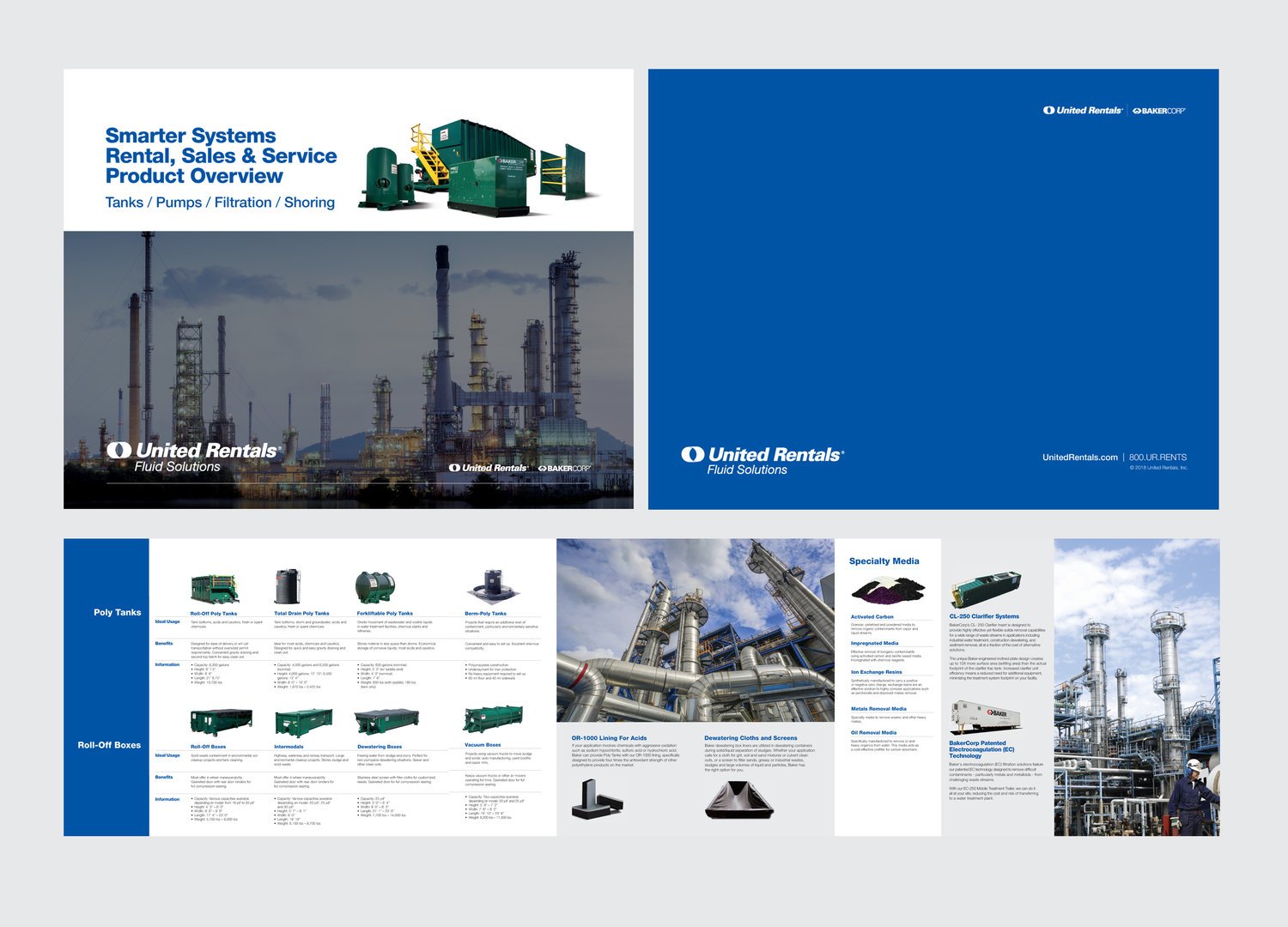Click the 'Smarter Systems Rental, Sales & Service' cover headline
Screen dimensions: 1288x927
pyautogui.click(x=221, y=155)
